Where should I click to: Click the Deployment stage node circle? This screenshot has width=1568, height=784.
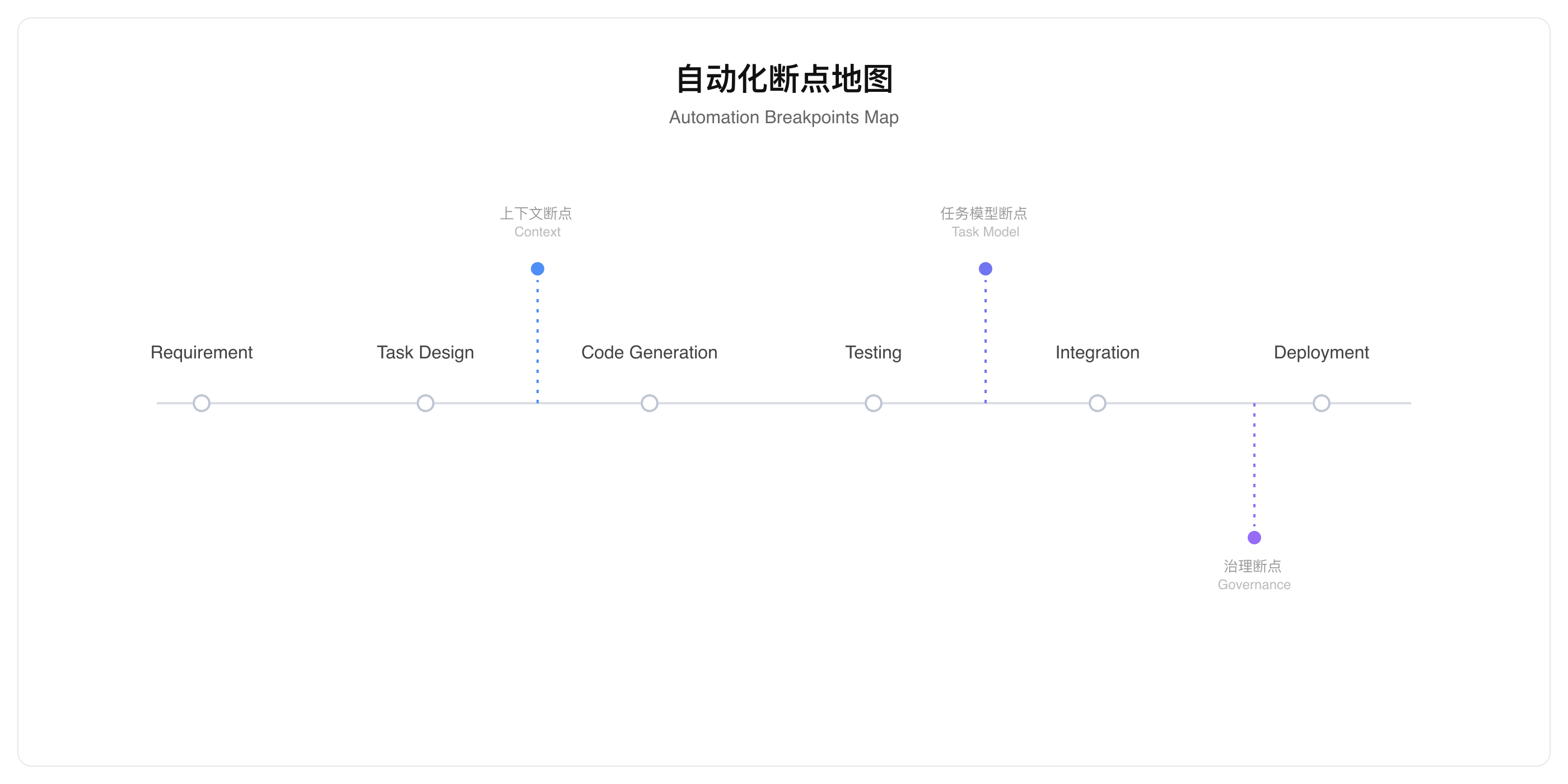click(x=1322, y=403)
